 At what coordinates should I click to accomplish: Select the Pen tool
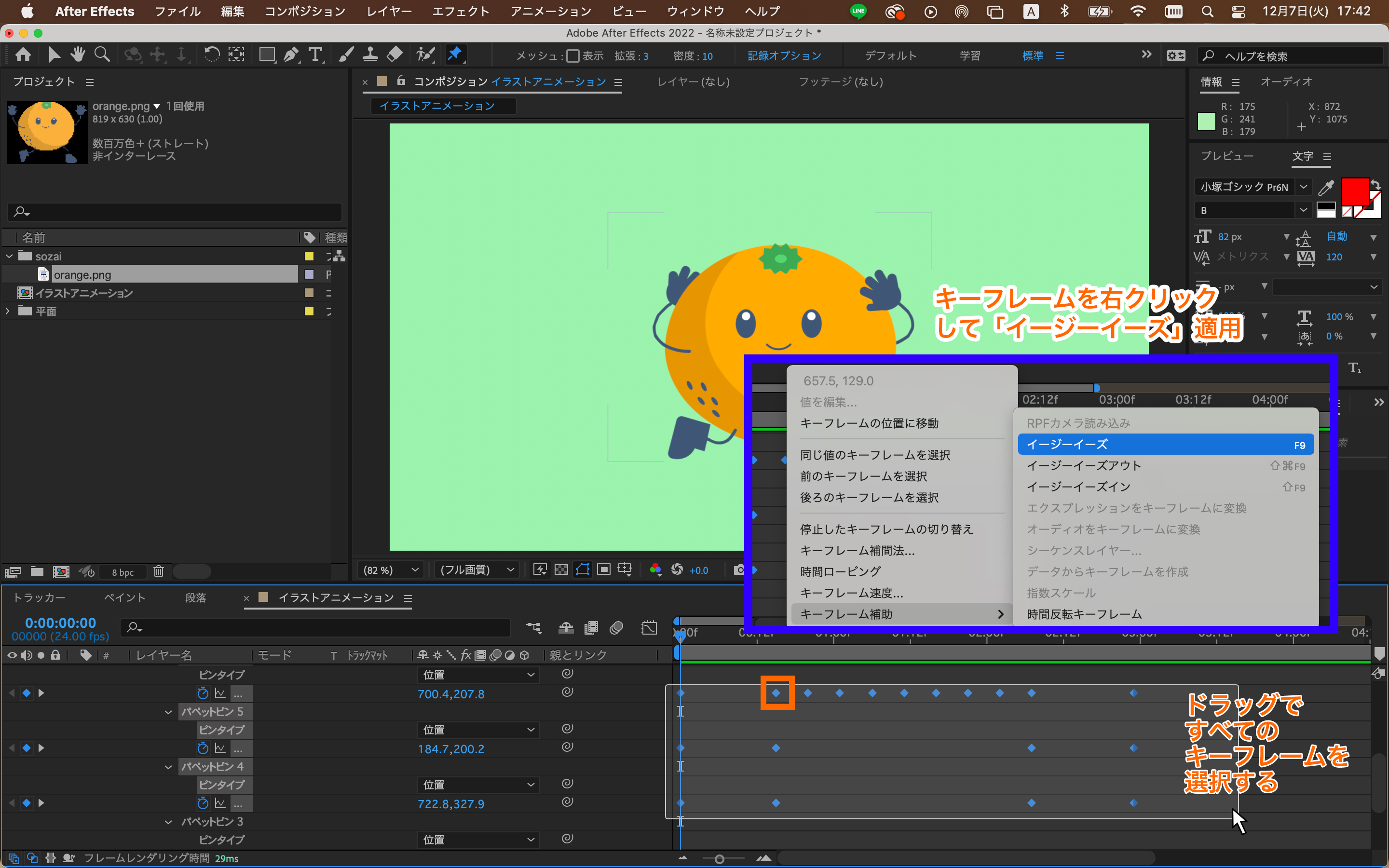point(291,55)
